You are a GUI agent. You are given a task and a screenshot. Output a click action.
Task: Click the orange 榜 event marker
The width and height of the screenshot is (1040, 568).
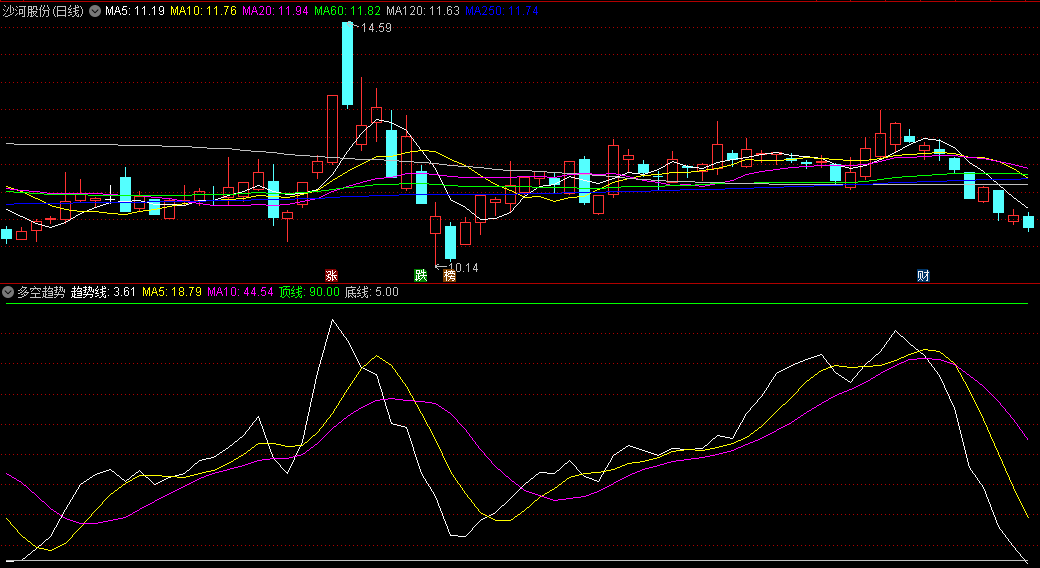450,275
